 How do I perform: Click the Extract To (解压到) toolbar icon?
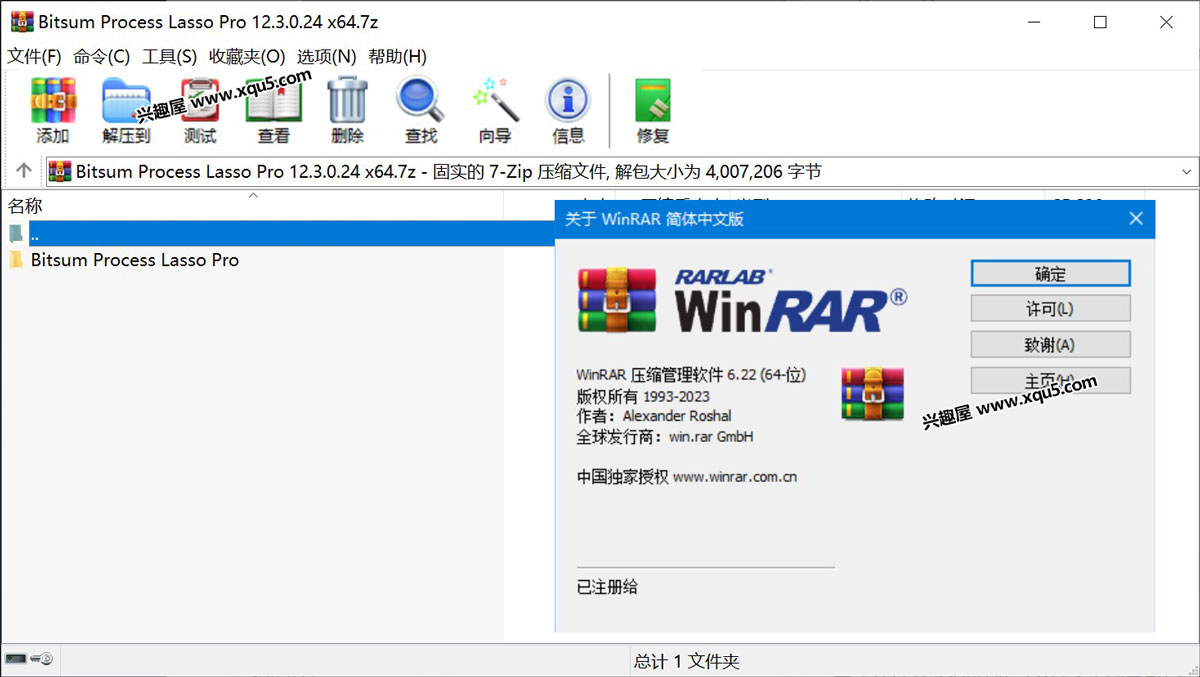coord(126,111)
